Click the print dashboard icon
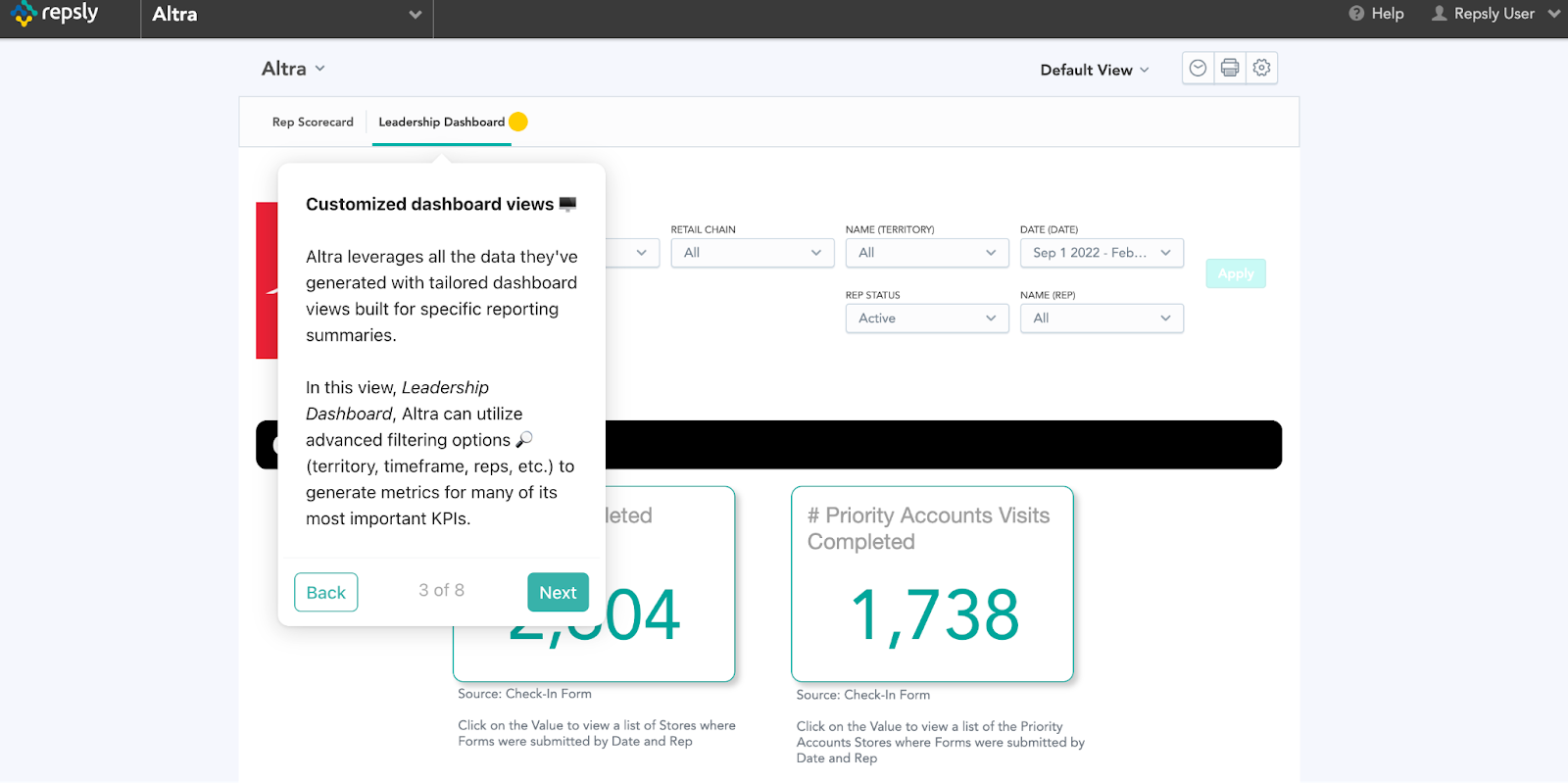This screenshot has height=783, width=1568. click(x=1230, y=68)
